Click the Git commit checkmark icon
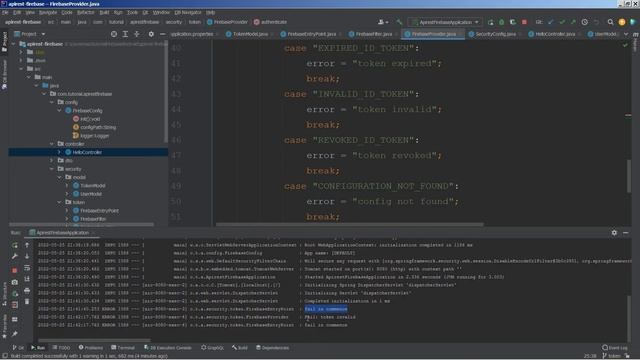This screenshot has width=640, height=360. point(562,22)
